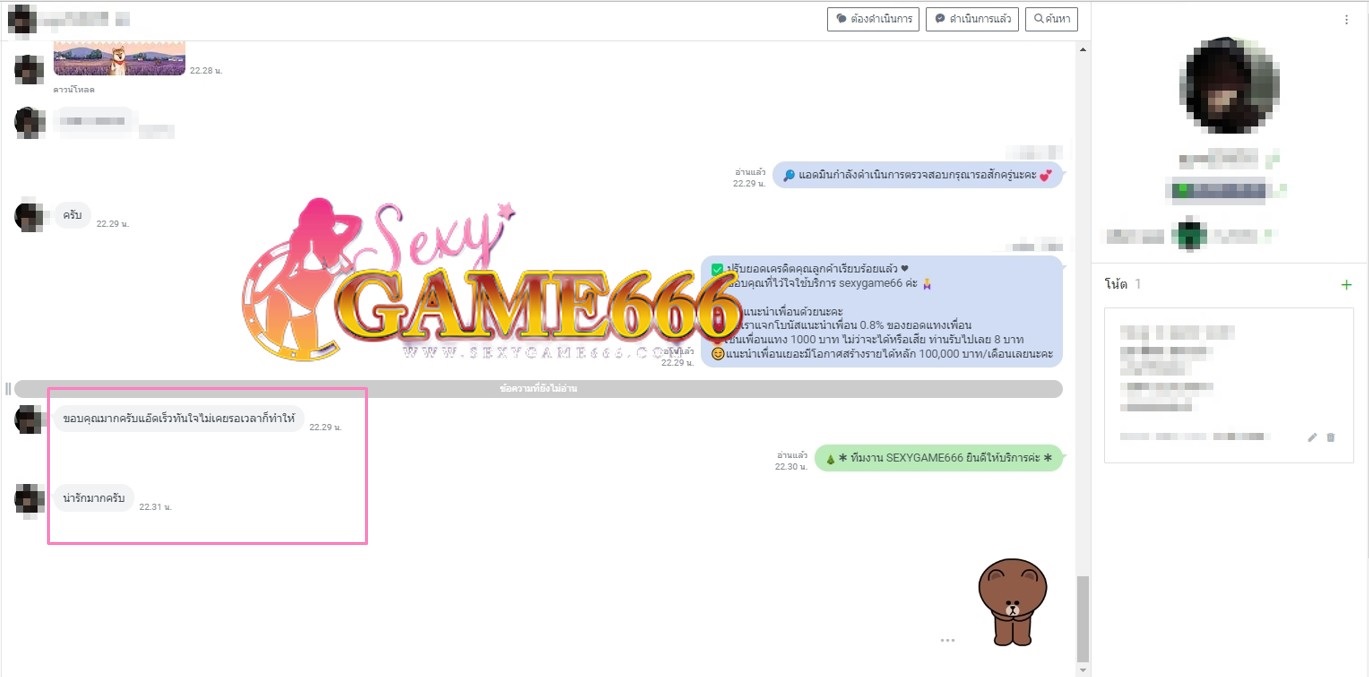Click the large profile picture in side panel

1229,86
